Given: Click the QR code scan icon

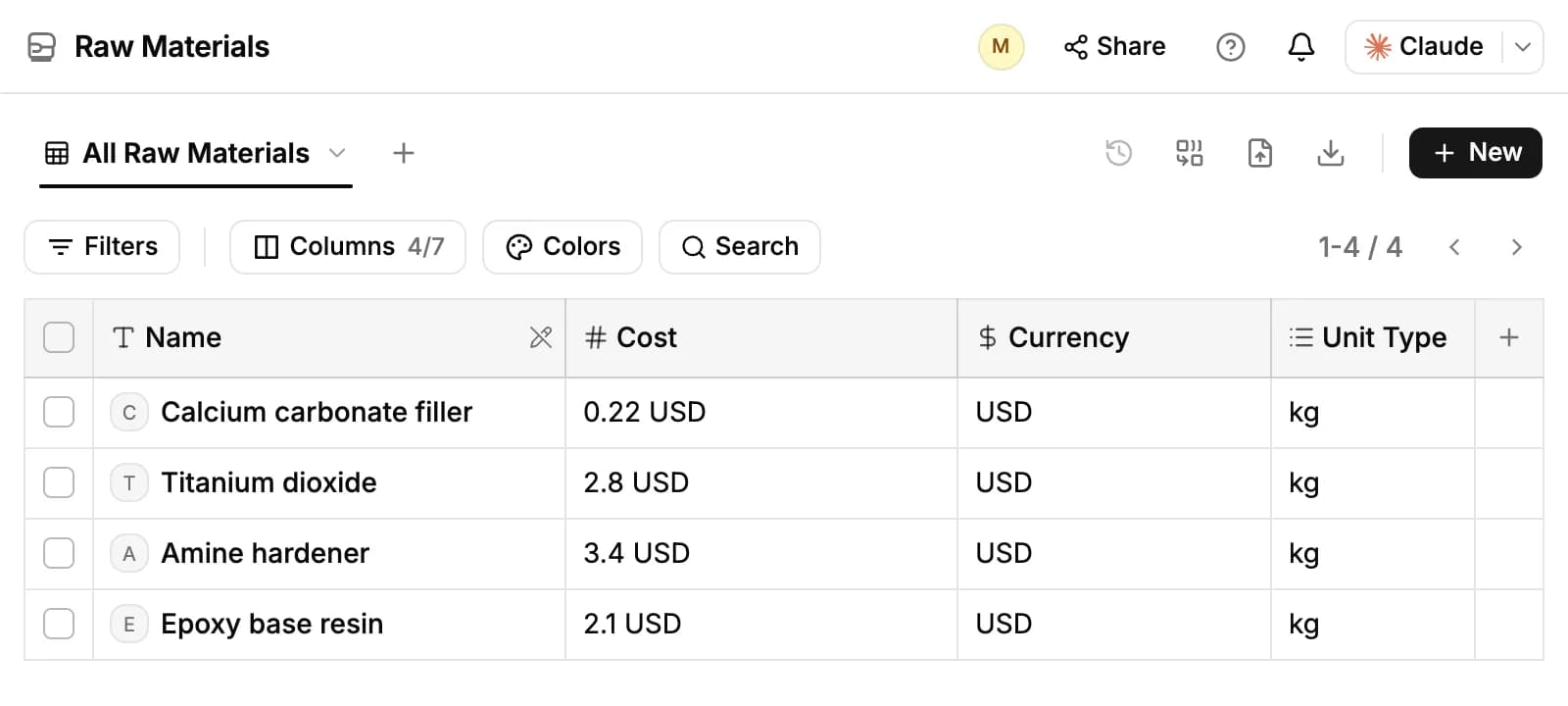Looking at the screenshot, I should coord(1189,153).
